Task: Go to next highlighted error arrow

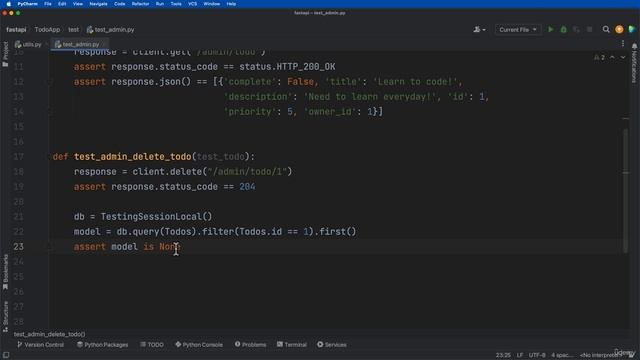Action: 623,58
